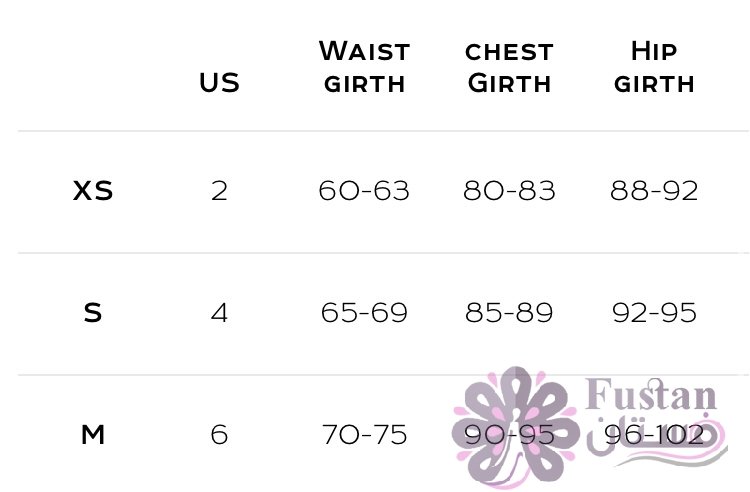Screen dimensions: 750x492
Task: Click the US size 6 cell
Action: (219, 435)
